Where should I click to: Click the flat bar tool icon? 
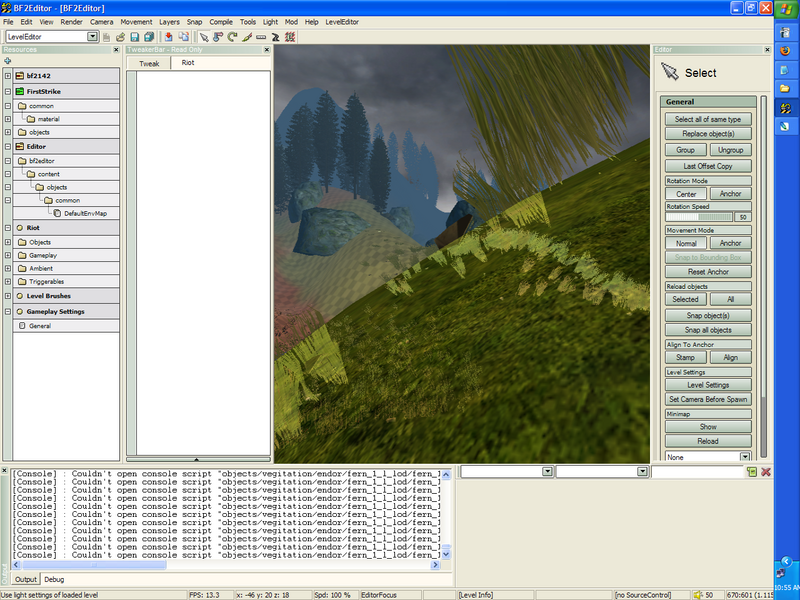coord(261,37)
